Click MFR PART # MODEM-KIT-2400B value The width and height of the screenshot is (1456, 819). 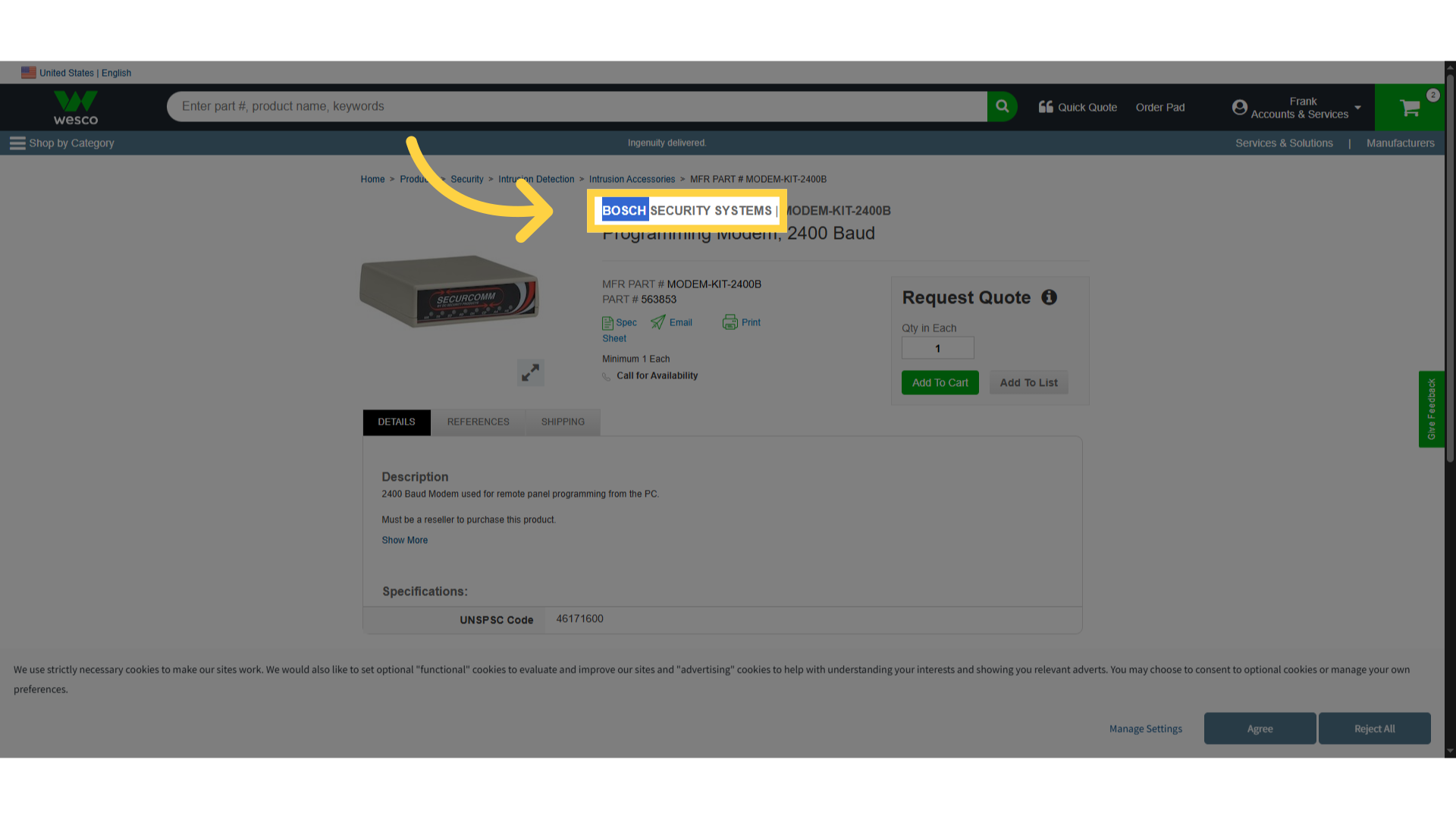tap(714, 284)
